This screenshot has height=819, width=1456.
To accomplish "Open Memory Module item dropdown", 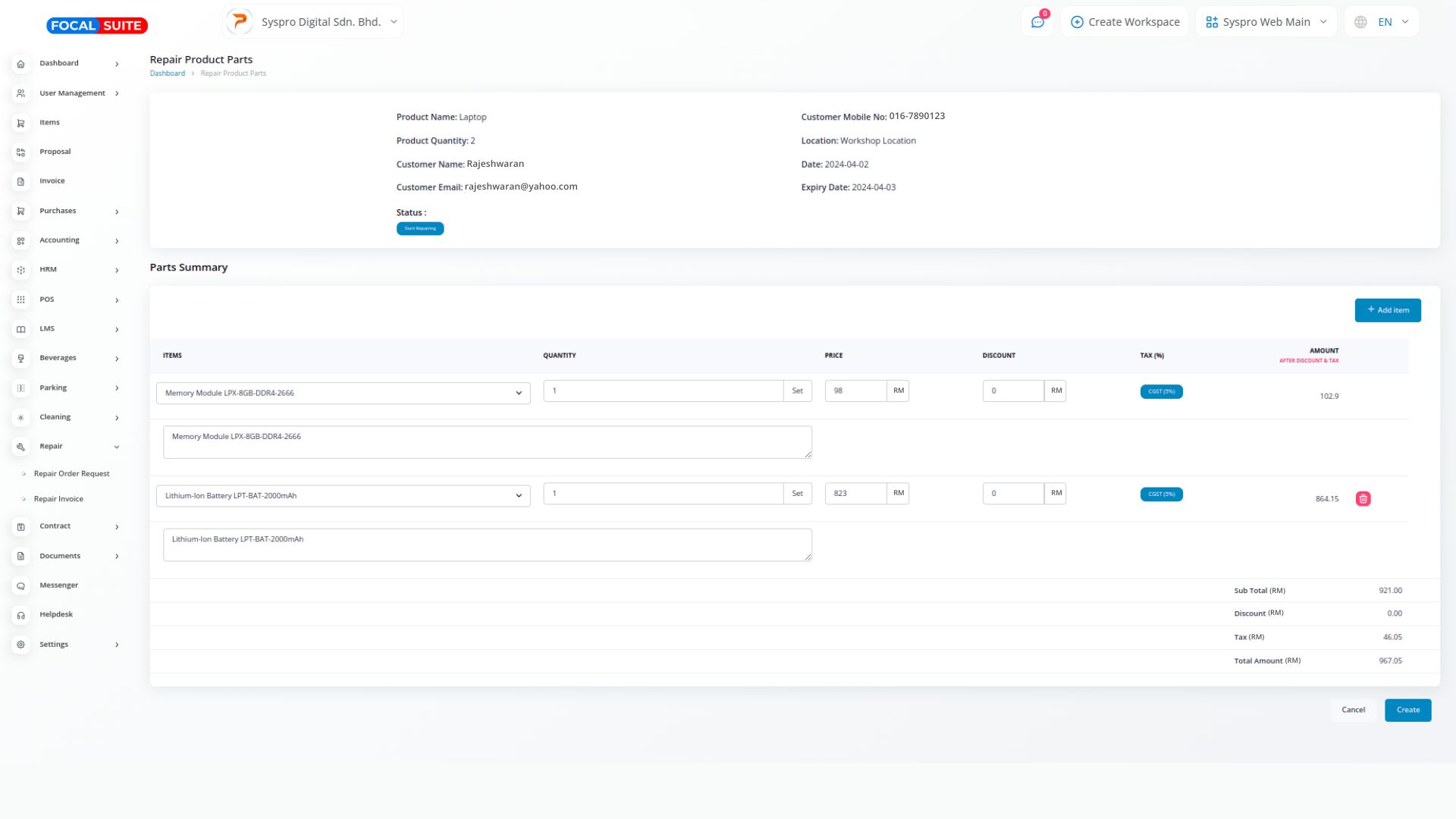I will (x=343, y=393).
